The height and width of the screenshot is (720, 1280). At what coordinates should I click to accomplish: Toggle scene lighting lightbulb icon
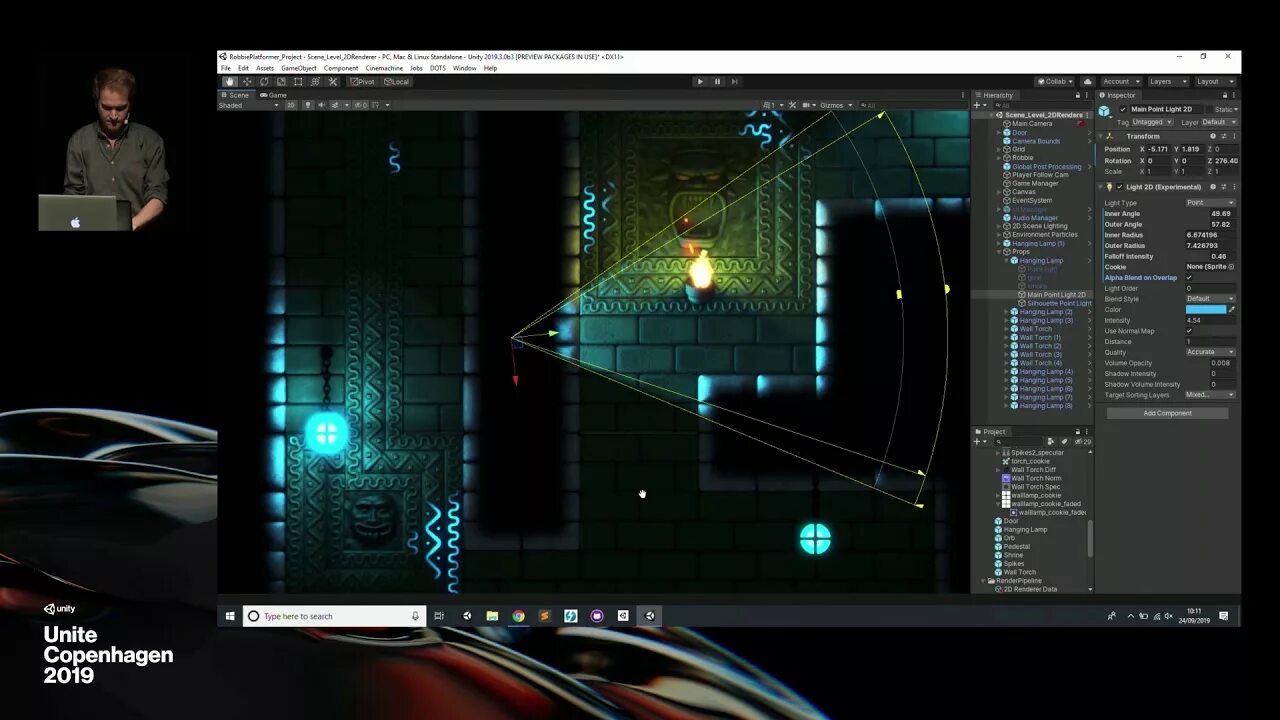[308, 105]
